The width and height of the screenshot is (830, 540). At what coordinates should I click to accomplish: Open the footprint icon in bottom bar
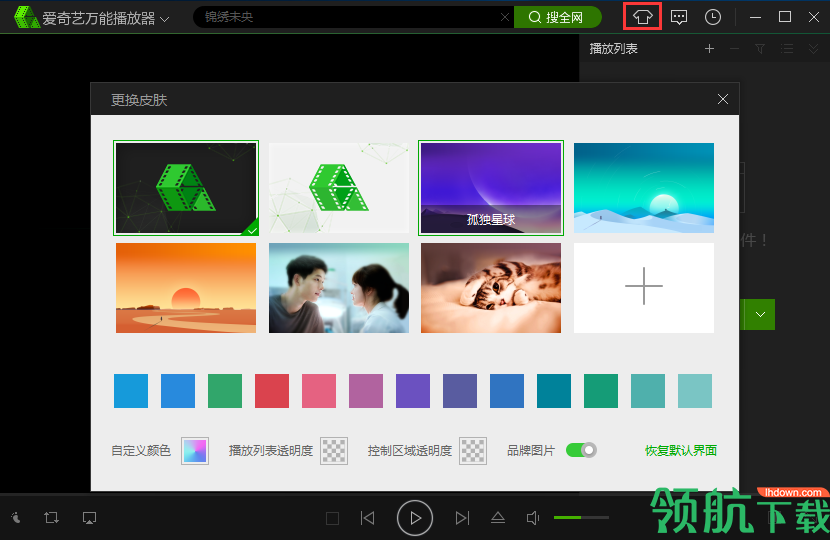(16, 518)
